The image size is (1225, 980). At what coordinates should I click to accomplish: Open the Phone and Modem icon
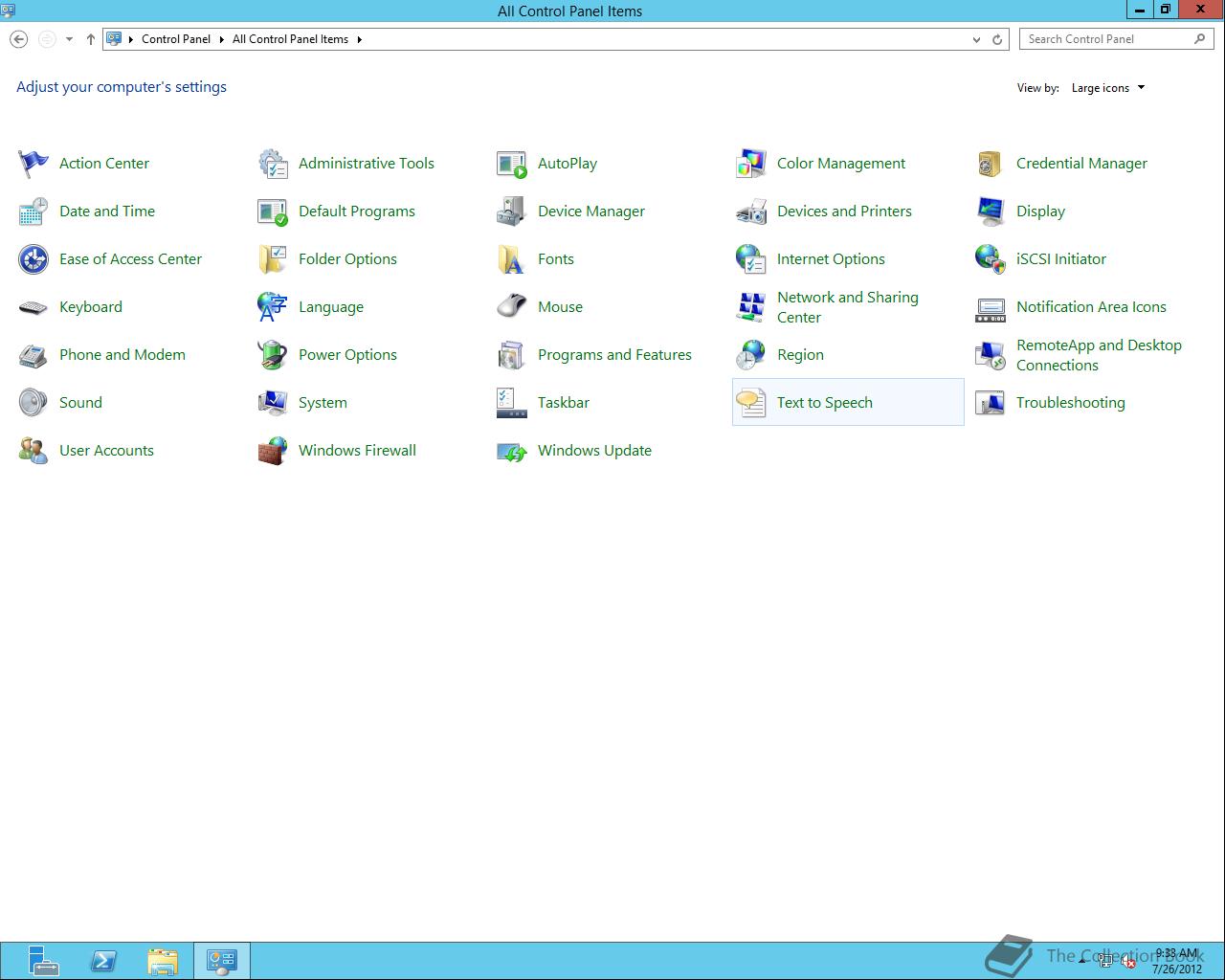pyautogui.click(x=33, y=355)
